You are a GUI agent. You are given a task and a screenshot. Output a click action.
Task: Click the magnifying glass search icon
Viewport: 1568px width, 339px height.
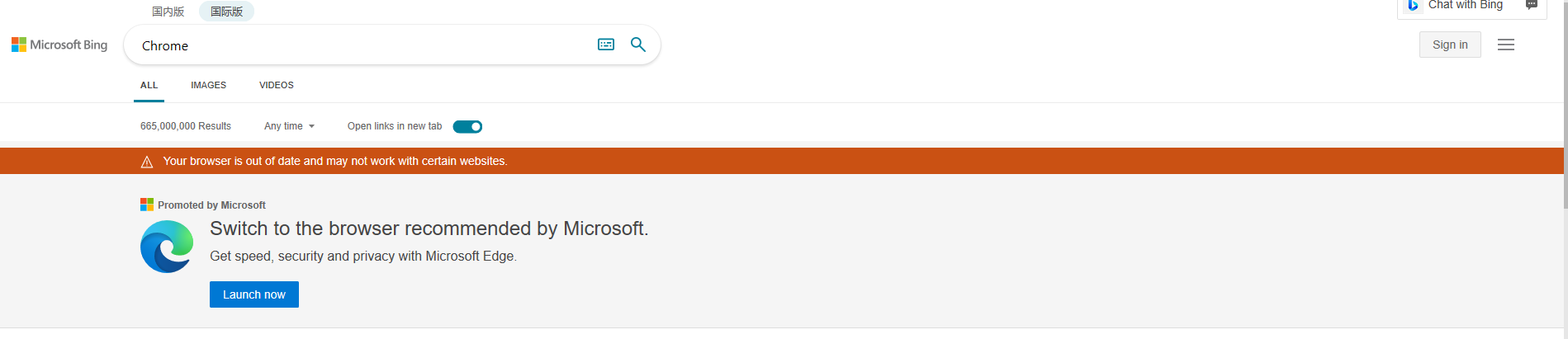pyautogui.click(x=638, y=45)
